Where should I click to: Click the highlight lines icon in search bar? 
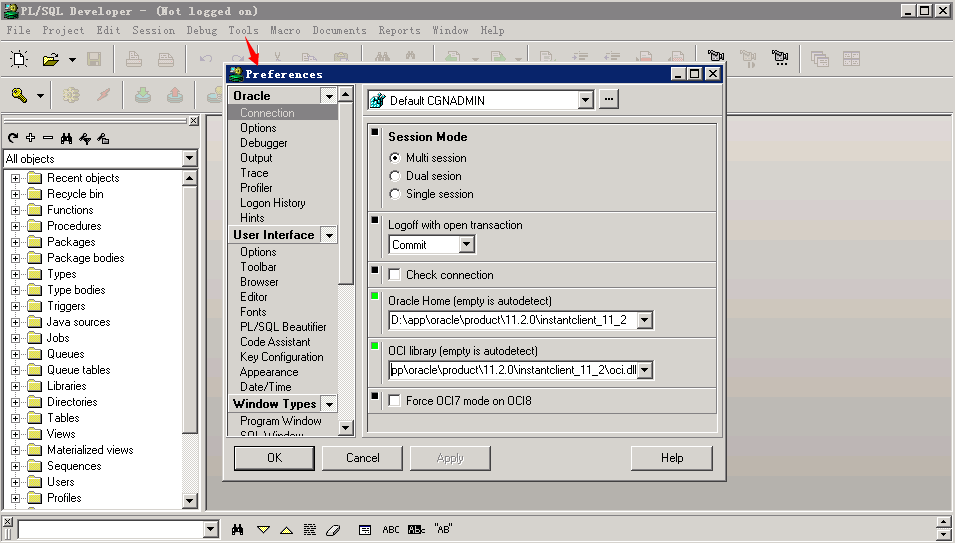point(310,530)
